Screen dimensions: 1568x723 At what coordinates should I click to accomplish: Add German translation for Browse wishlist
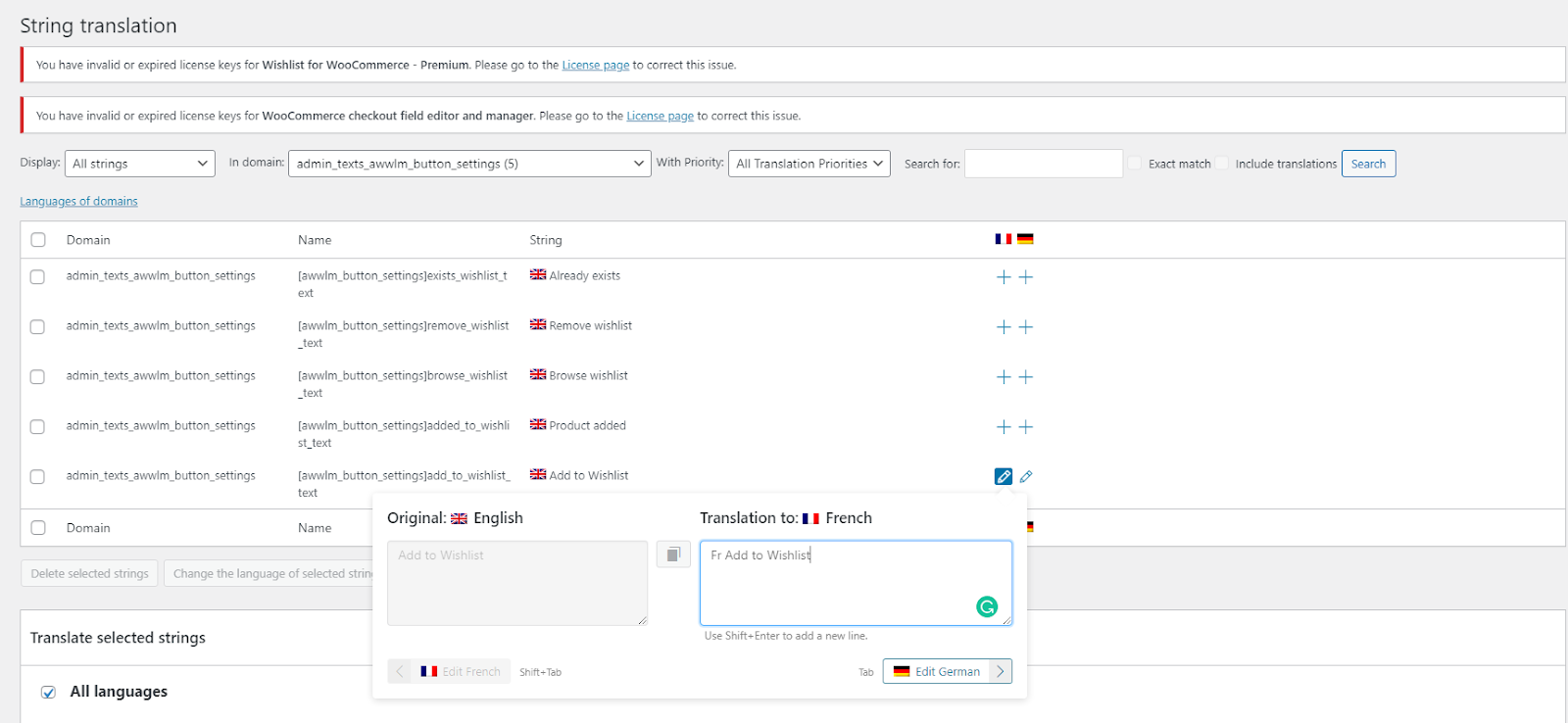pyautogui.click(x=1026, y=377)
